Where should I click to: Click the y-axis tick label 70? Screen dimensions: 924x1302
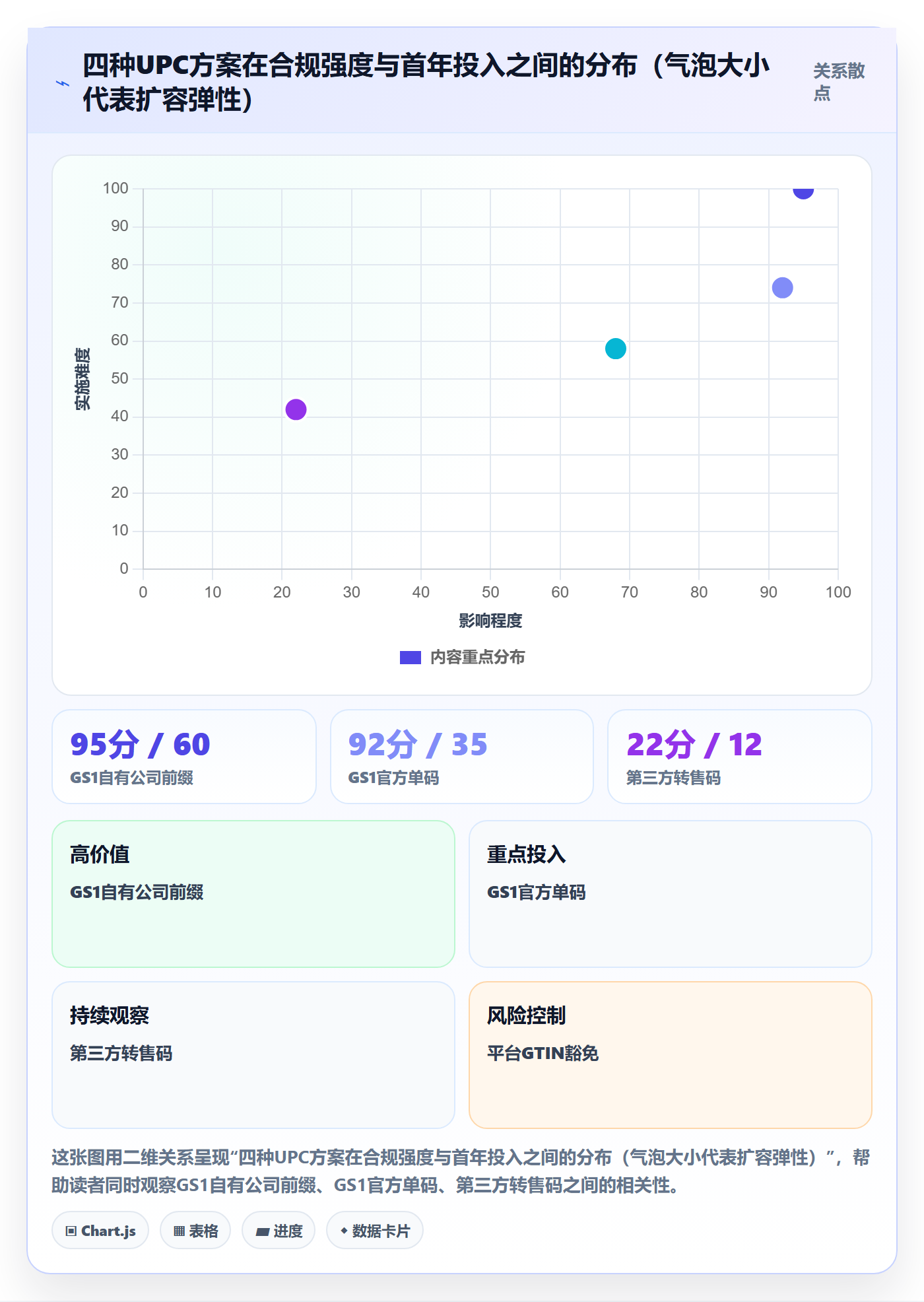point(119,302)
